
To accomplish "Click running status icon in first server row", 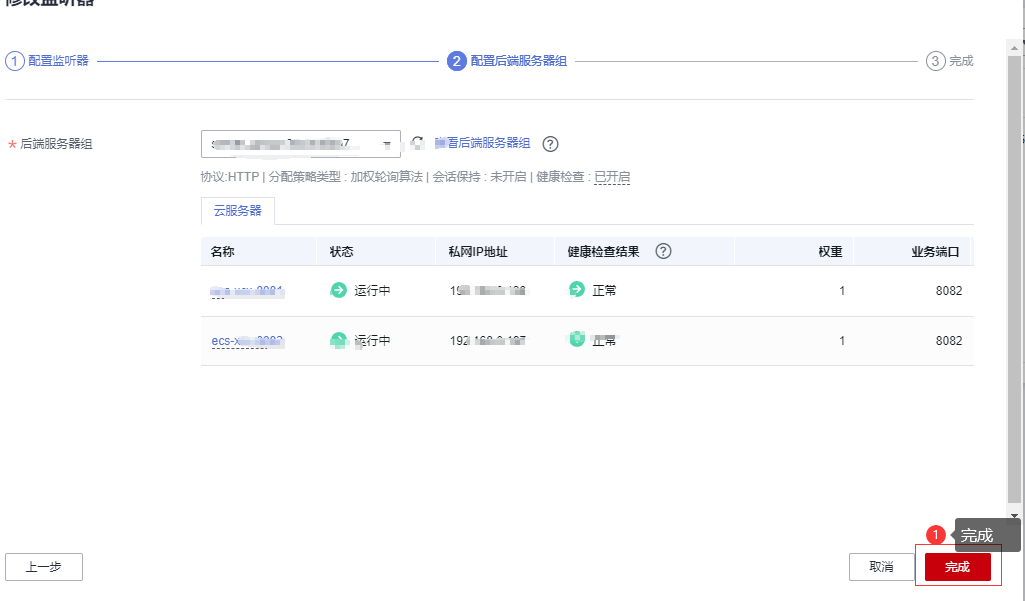I will click(339, 291).
